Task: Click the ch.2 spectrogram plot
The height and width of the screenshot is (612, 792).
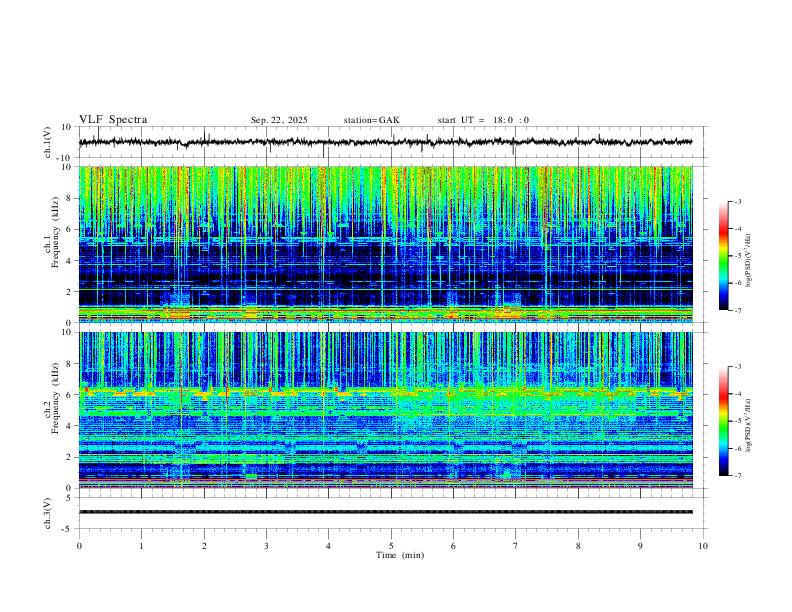Action: pos(385,410)
